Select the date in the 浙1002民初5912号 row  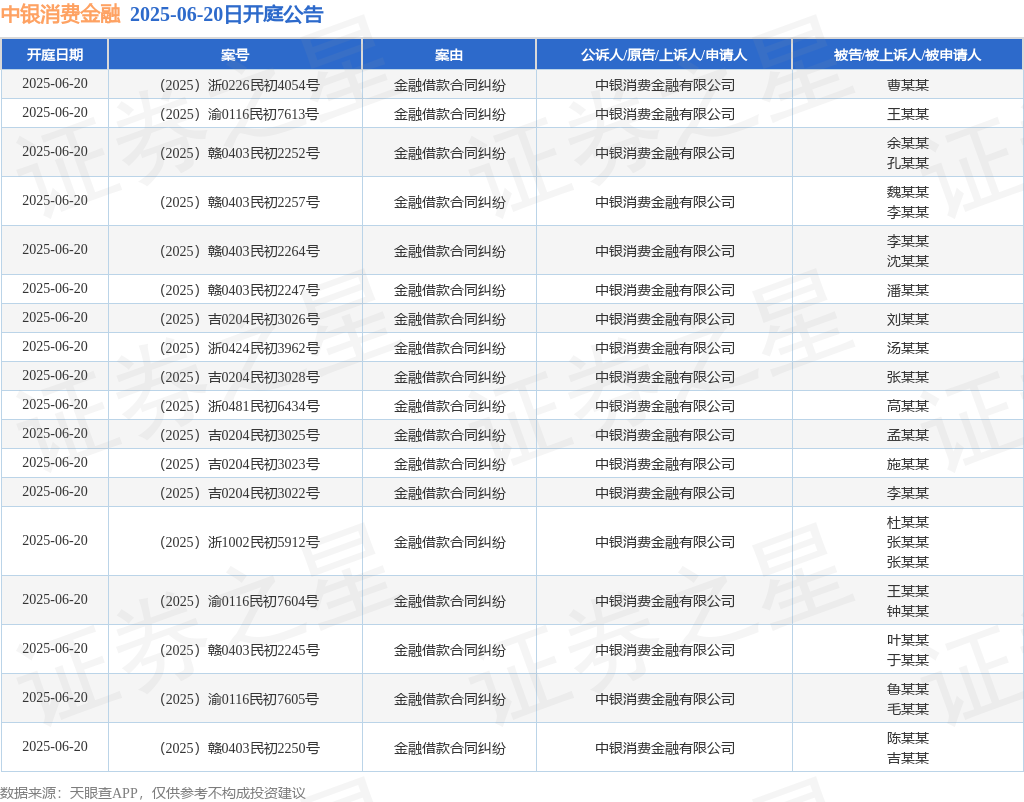55,541
